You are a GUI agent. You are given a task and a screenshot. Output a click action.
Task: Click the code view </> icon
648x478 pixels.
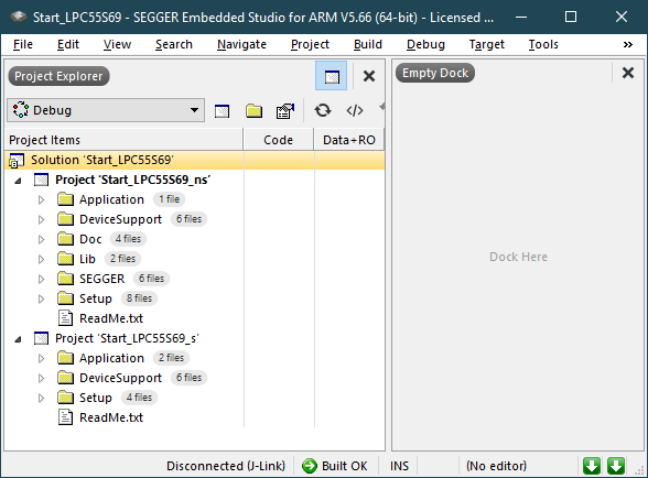coord(355,111)
